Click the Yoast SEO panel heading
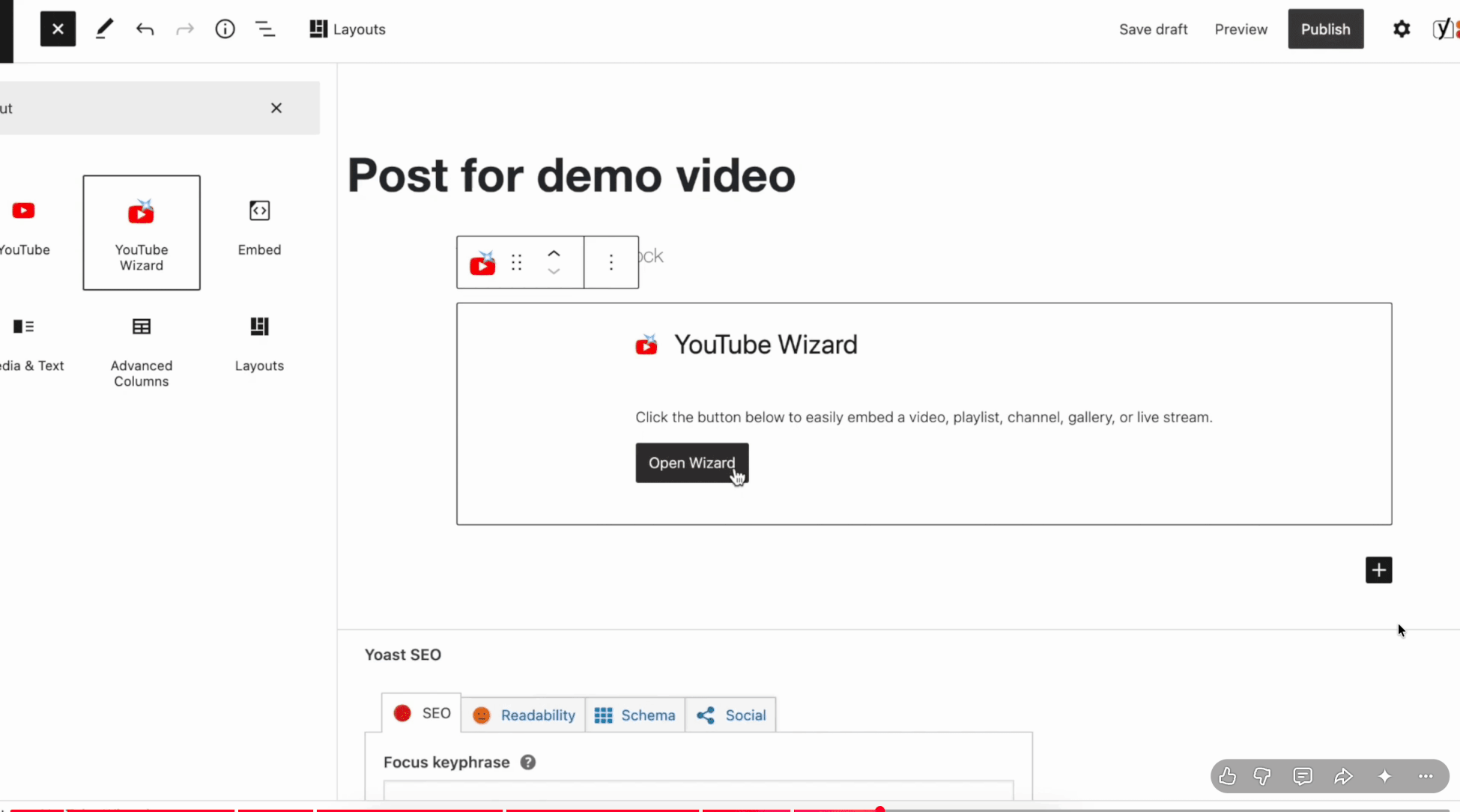 pyautogui.click(x=402, y=655)
